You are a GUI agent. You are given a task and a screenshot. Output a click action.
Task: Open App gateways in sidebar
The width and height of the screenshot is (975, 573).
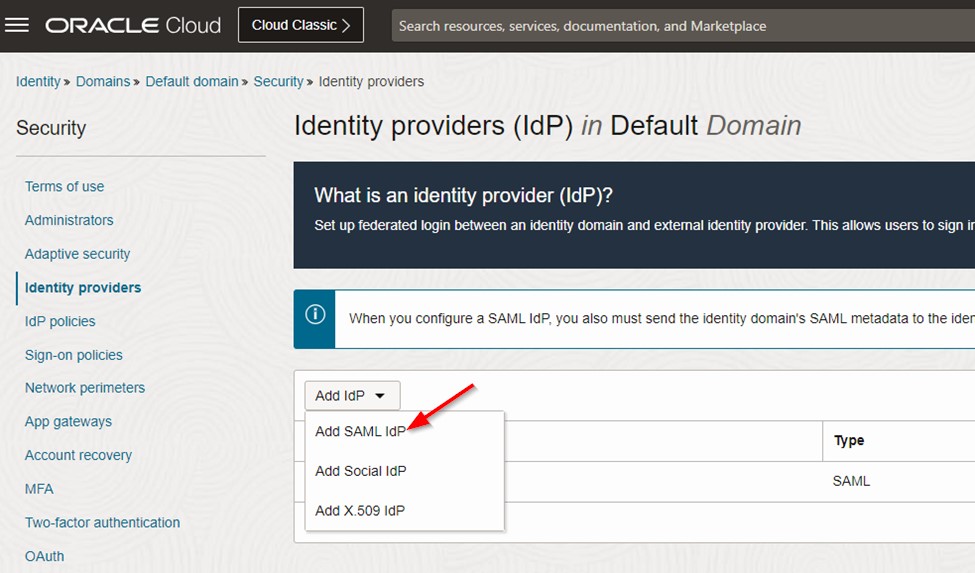tap(68, 421)
